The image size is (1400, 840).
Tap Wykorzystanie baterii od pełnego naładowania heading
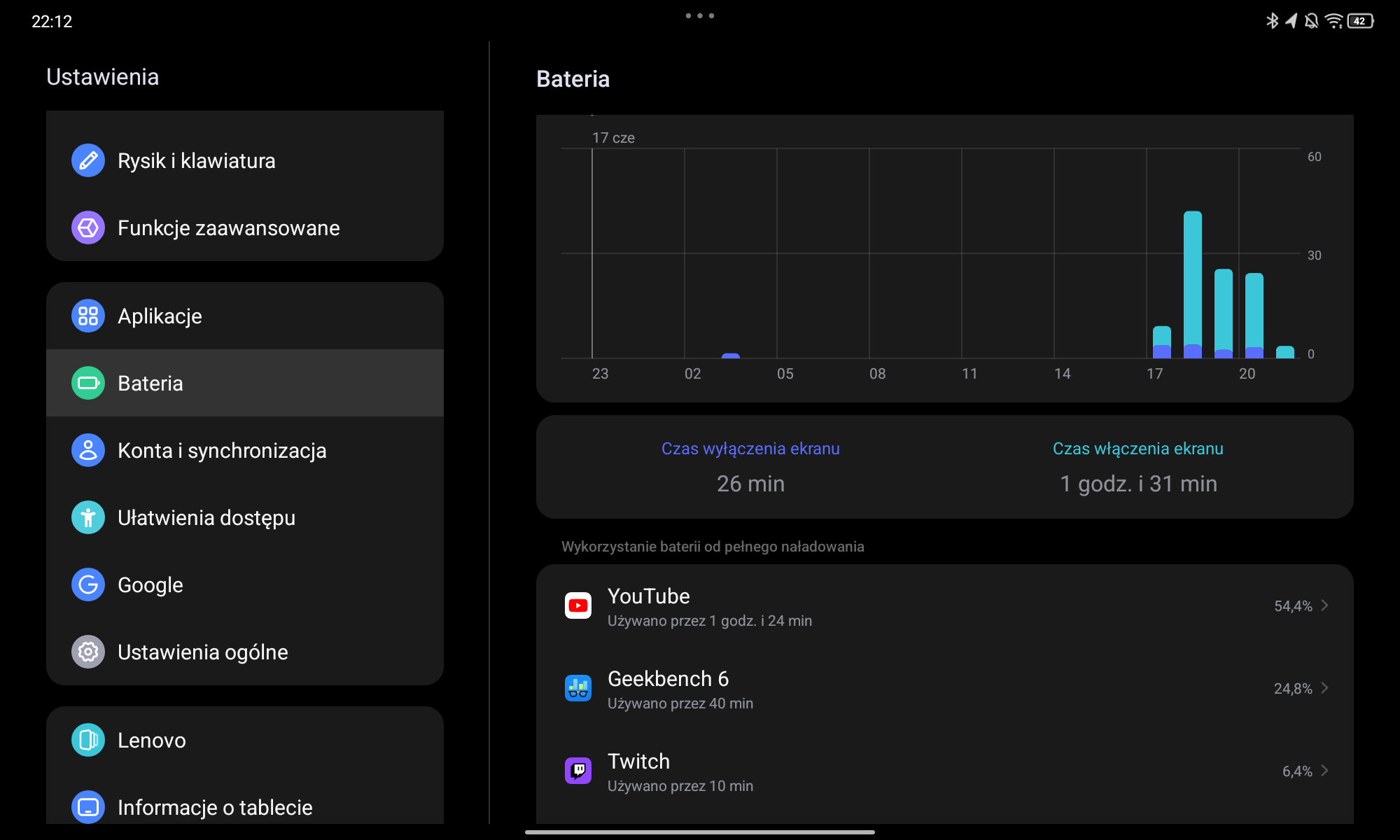pos(713,547)
